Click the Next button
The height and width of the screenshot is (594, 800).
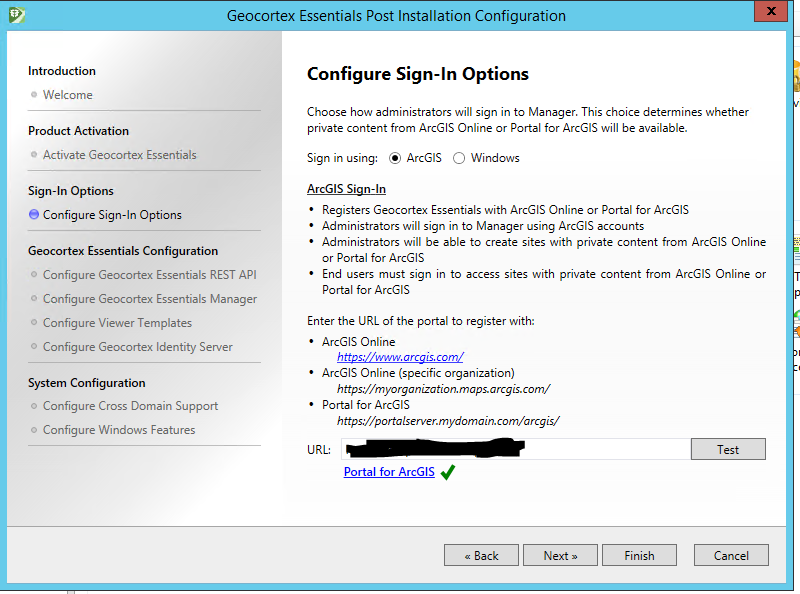[x=560, y=555]
